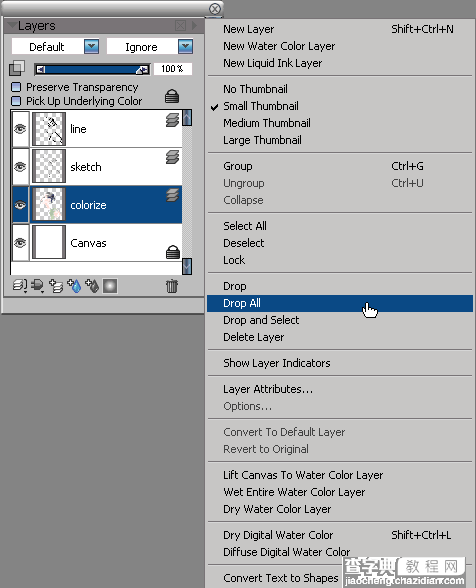Click the create layer mask icon
This screenshot has height=588, width=476.
(x=110, y=286)
